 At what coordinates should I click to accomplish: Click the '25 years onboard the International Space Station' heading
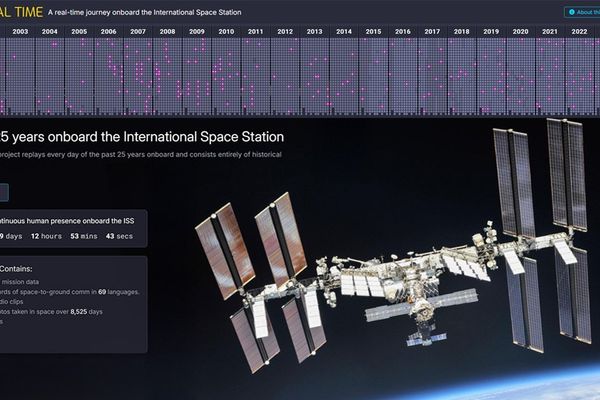(142, 137)
